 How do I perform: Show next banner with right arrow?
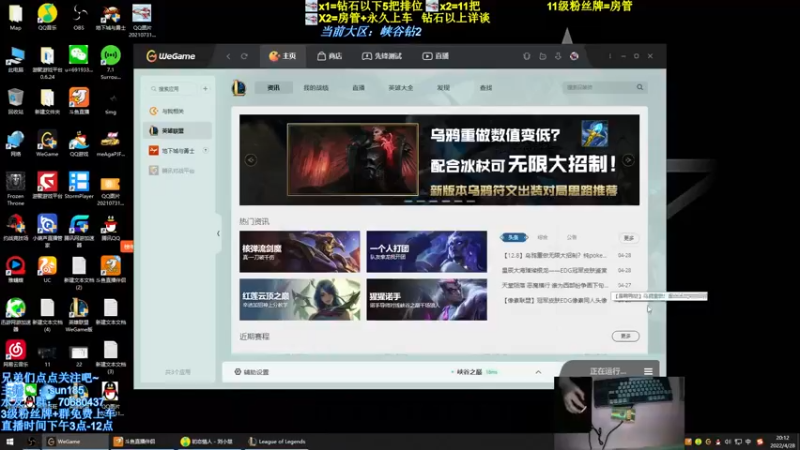coord(628,160)
